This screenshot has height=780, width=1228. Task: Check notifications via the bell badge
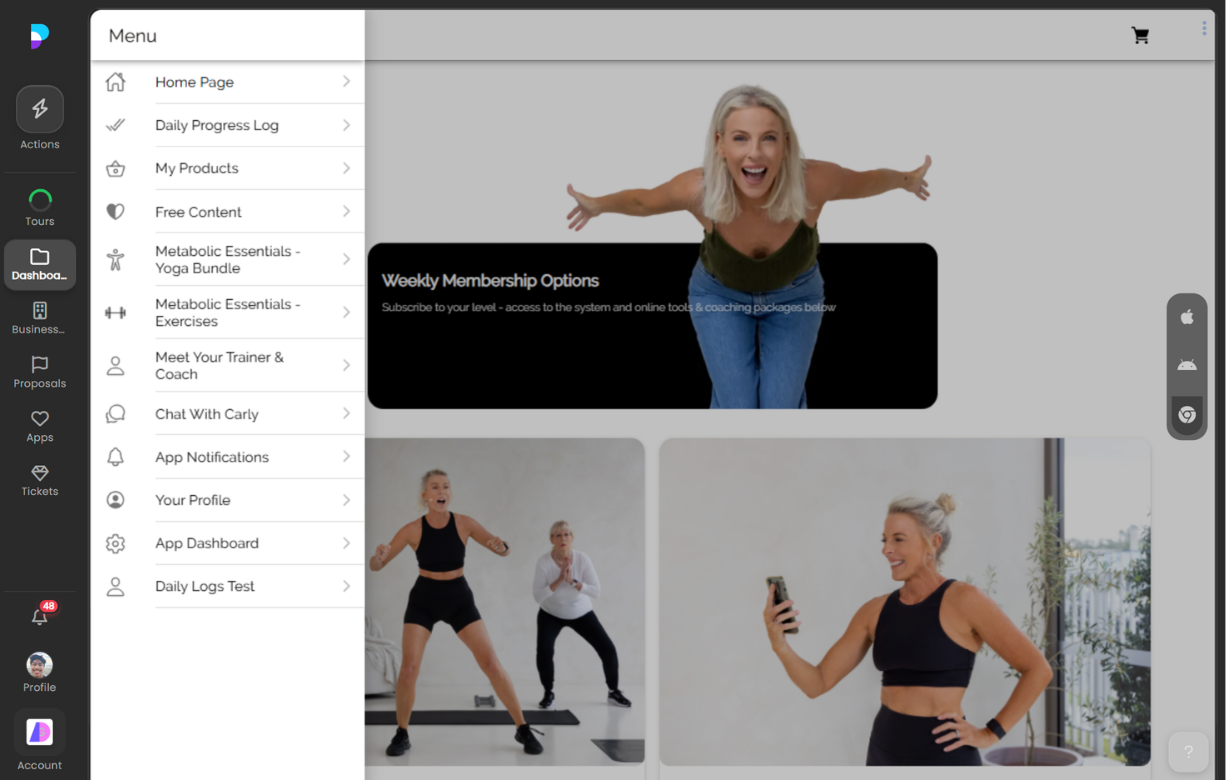pyautogui.click(x=39, y=615)
